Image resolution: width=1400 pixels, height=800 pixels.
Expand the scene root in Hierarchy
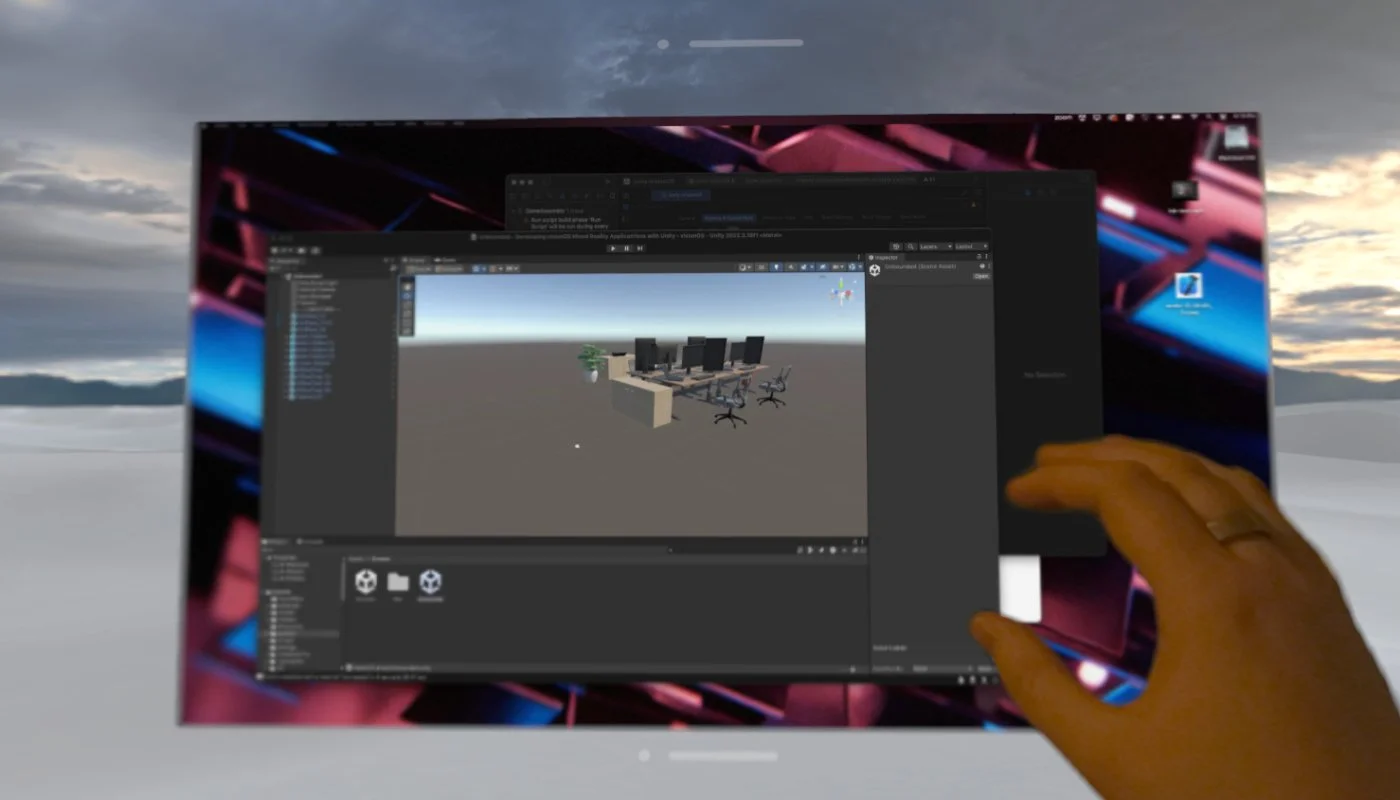284,276
